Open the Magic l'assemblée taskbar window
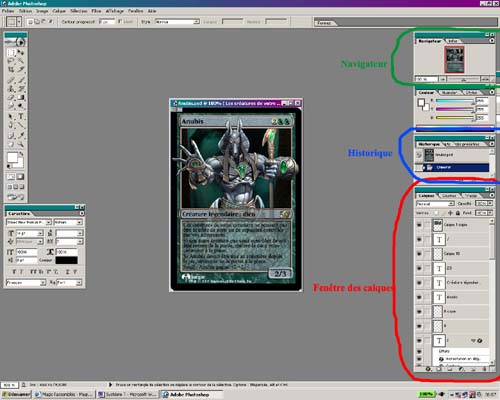Screen dimensions: 500x400 (x=64, y=395)
